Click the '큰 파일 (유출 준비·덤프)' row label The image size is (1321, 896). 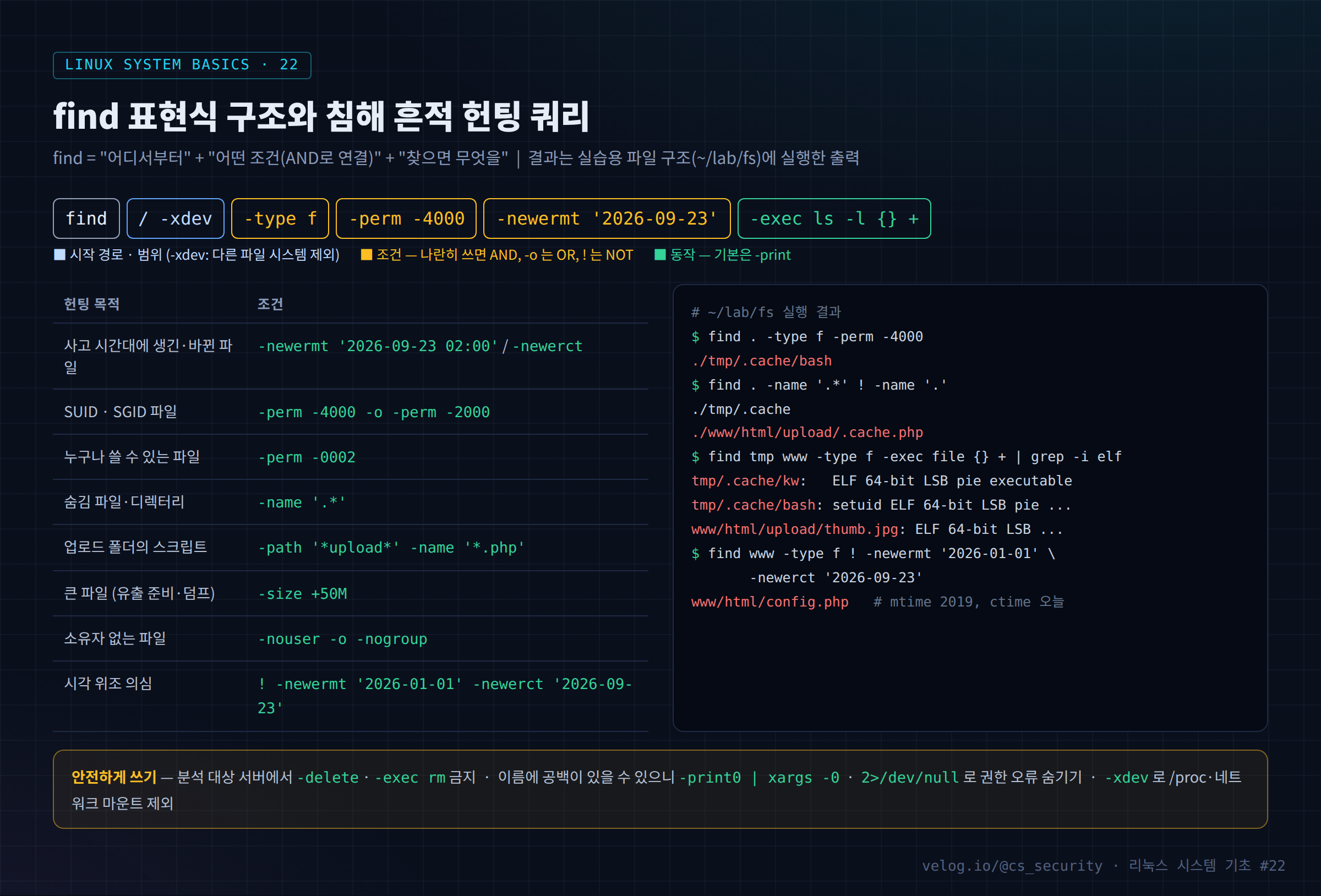tap(139, 593)
